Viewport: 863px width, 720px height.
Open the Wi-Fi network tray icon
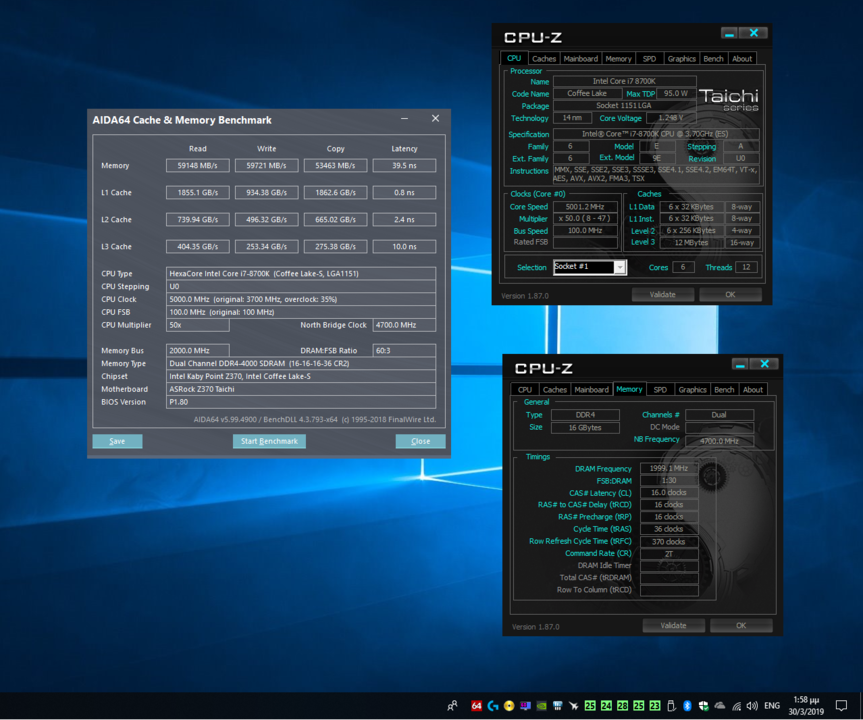click(x=736, y=706)
